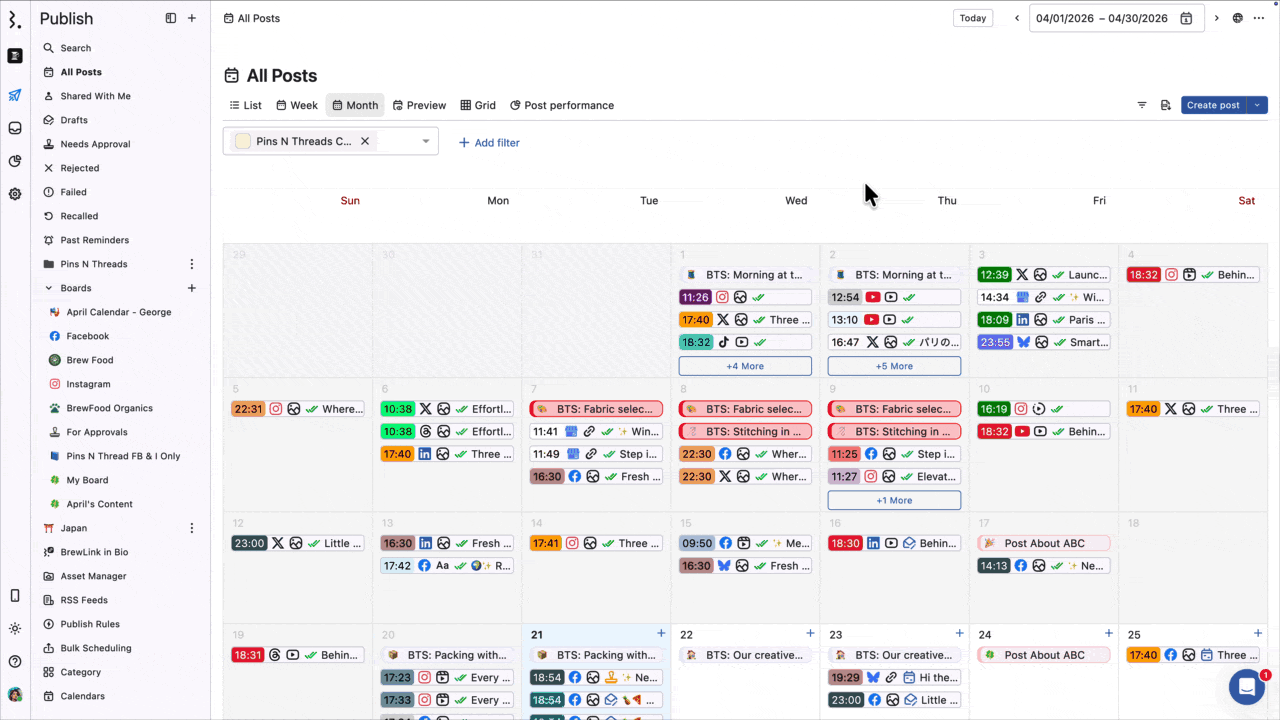Click the calendar icon inside the date range field

[x=1186, y=18]
